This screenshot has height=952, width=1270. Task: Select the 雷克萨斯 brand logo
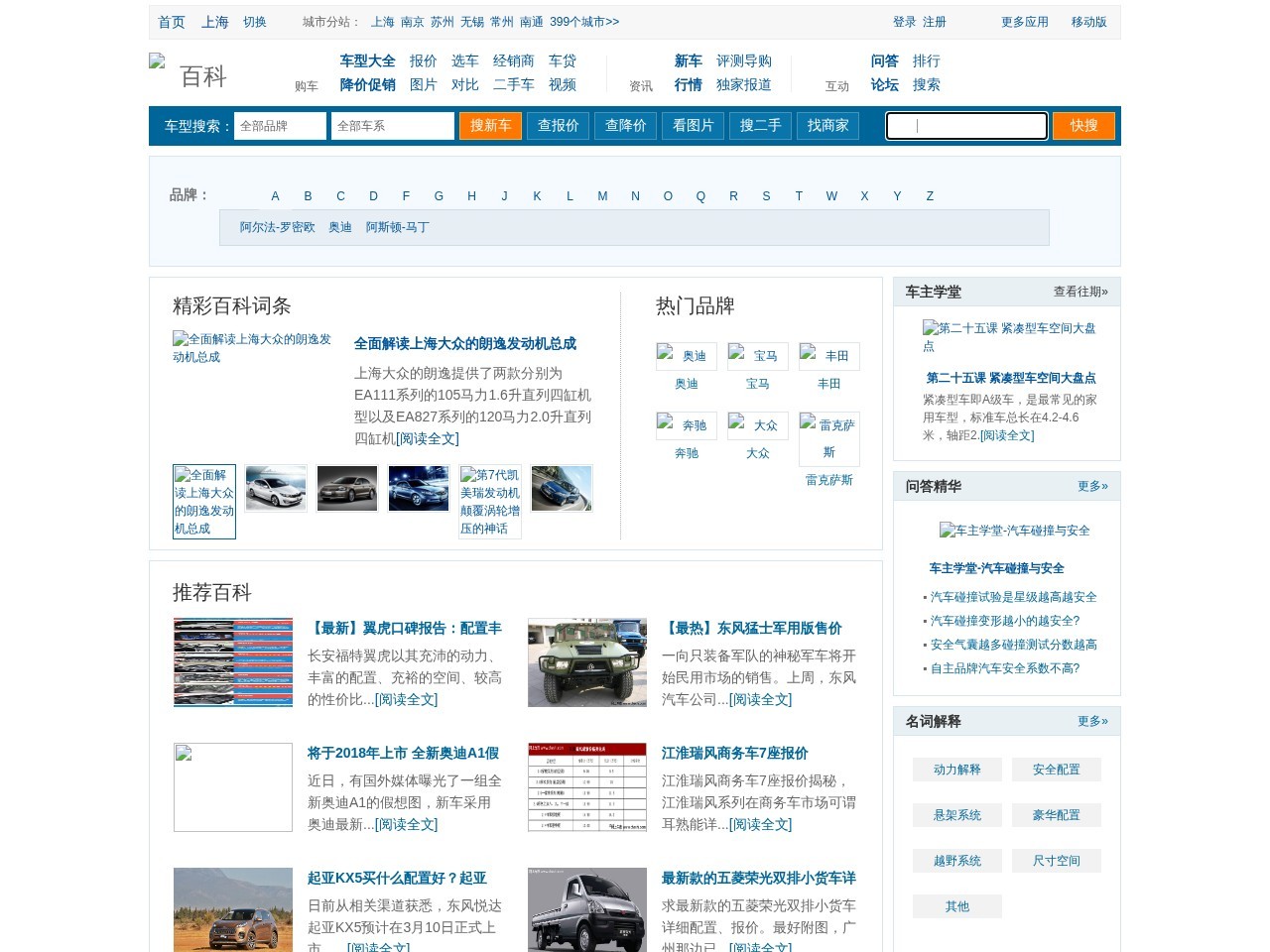828,438
